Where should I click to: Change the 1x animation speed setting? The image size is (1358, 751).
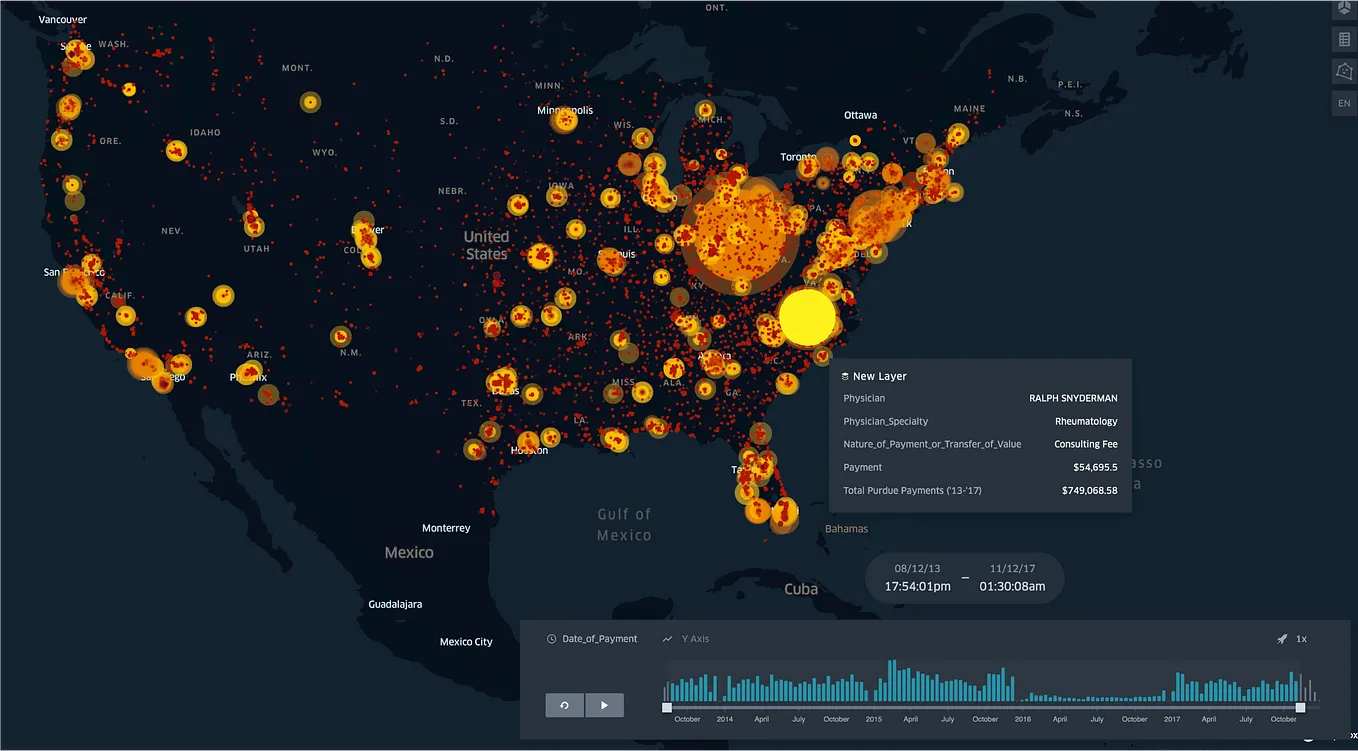pos(1302,638)
